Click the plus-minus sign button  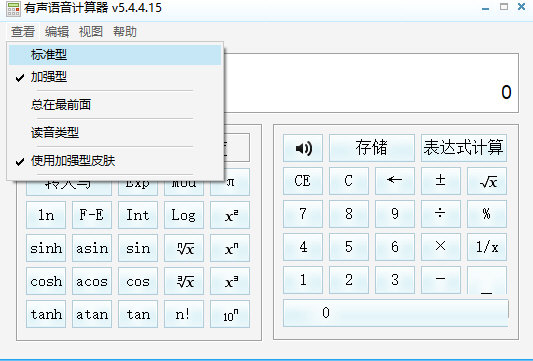(441, 180)
